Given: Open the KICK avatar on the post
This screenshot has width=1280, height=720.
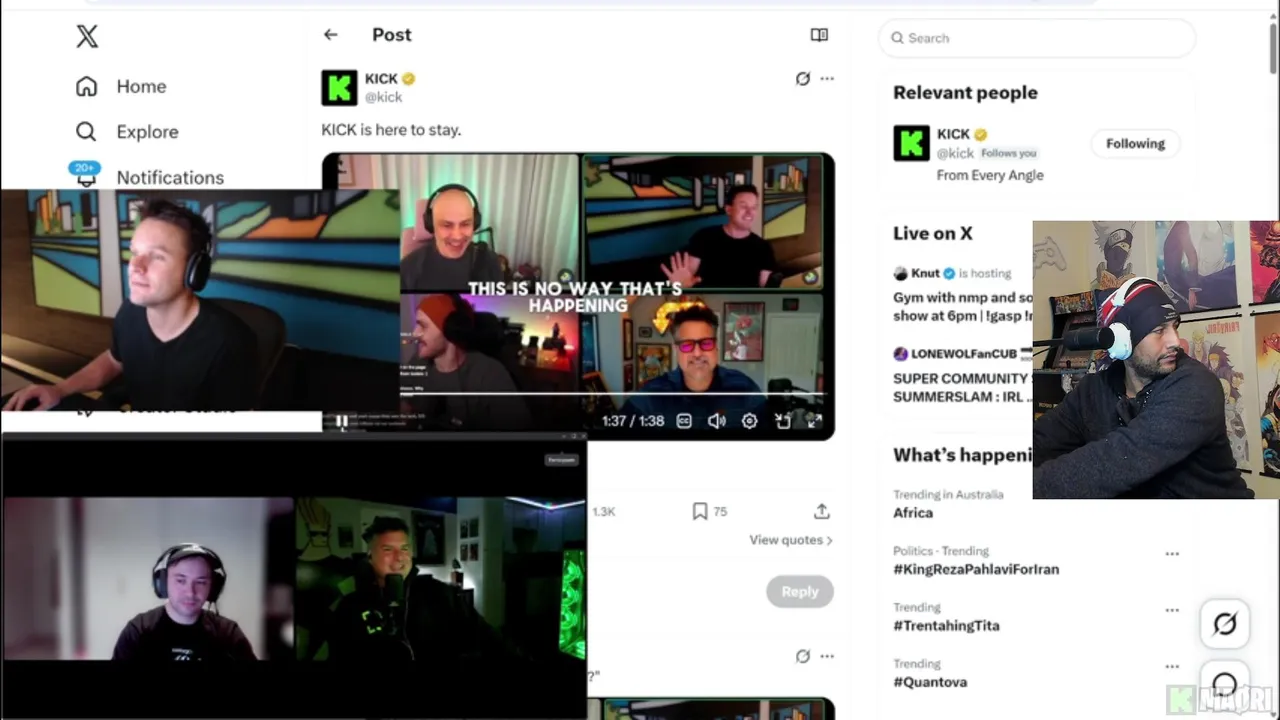Looking at the screenshot, I should [x=339, y=88].
